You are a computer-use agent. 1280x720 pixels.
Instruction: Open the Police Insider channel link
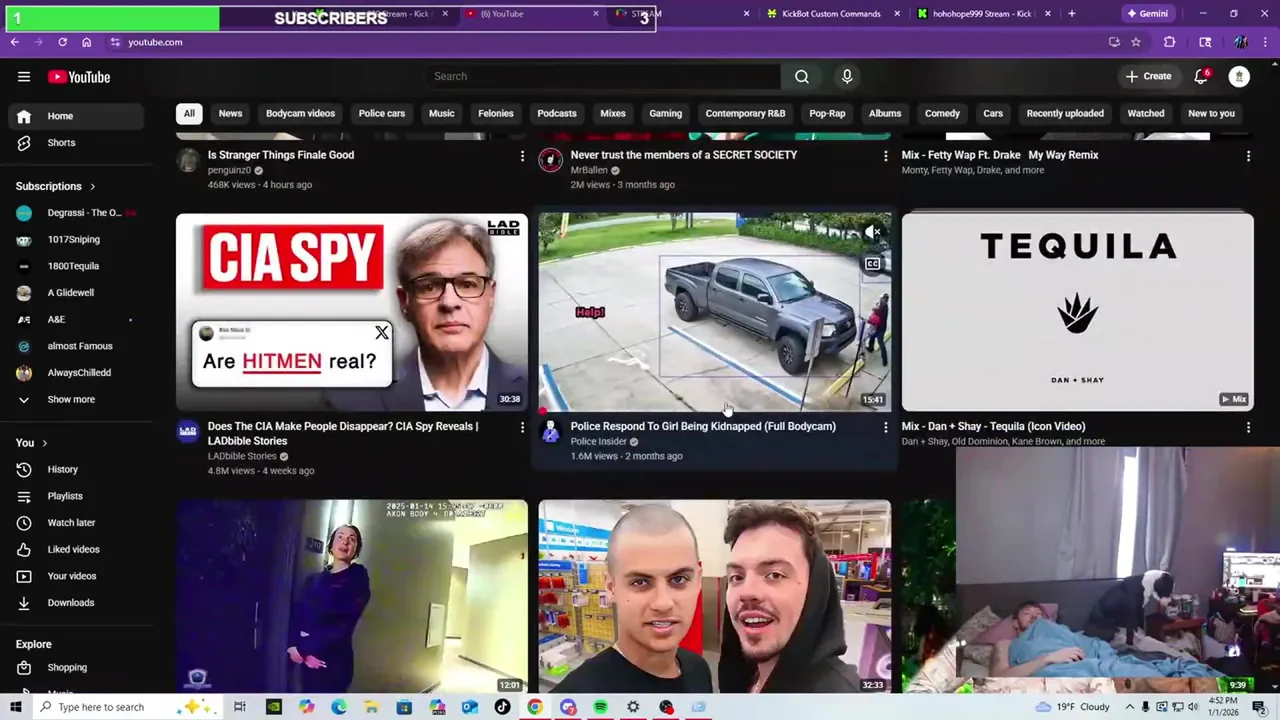(598, 441)
